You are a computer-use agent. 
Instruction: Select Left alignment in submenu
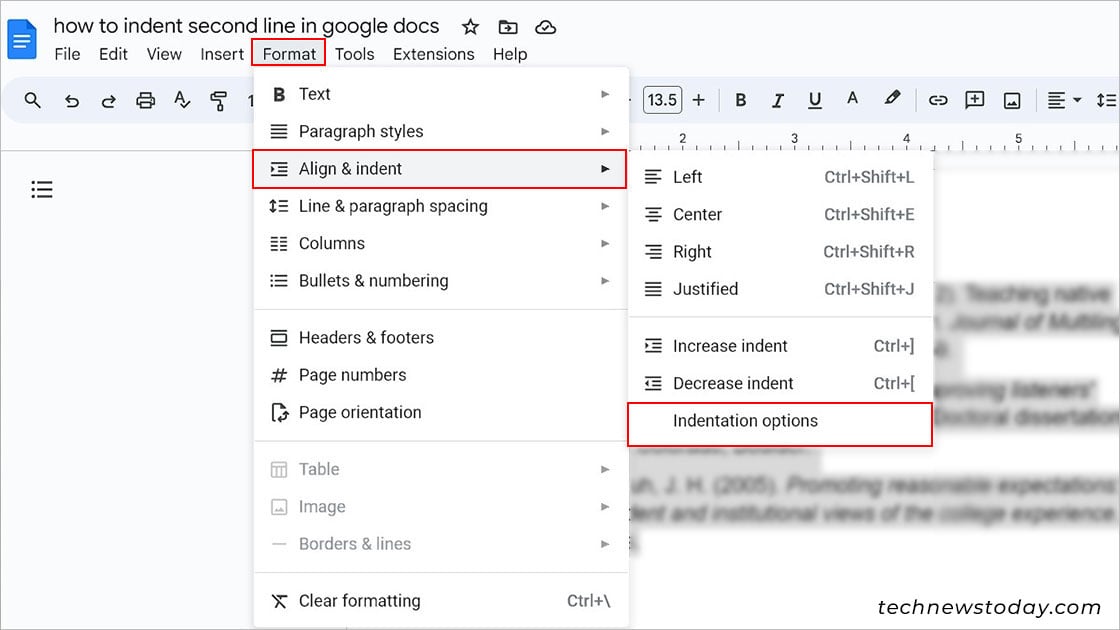click(781, 177)
